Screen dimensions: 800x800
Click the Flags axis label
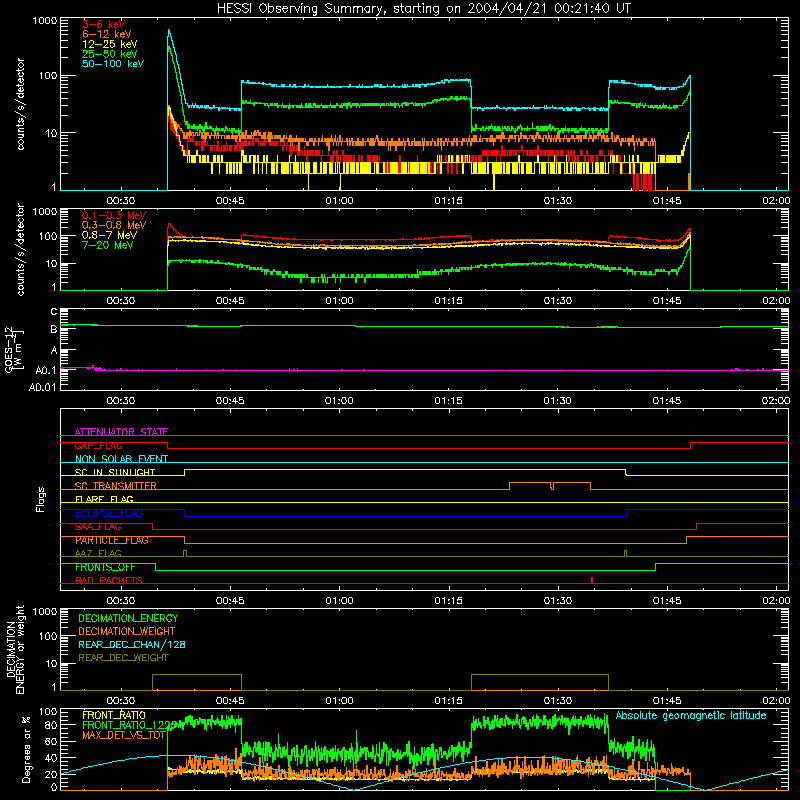41,499
